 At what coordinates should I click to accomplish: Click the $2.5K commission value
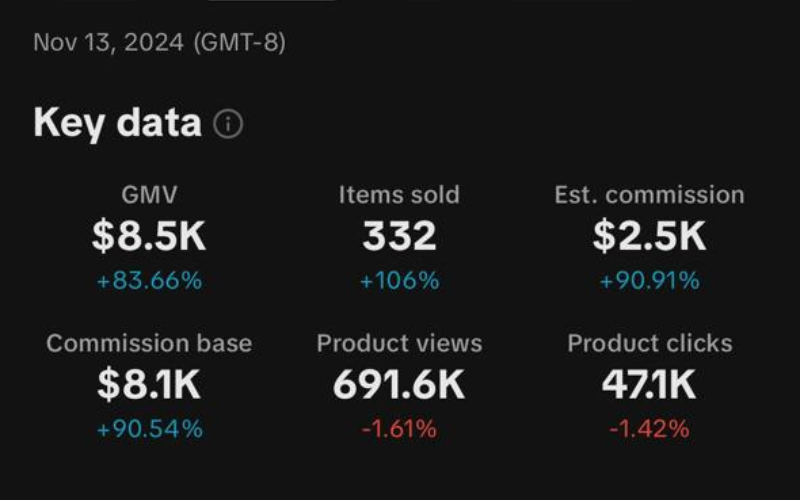point(649,237)
